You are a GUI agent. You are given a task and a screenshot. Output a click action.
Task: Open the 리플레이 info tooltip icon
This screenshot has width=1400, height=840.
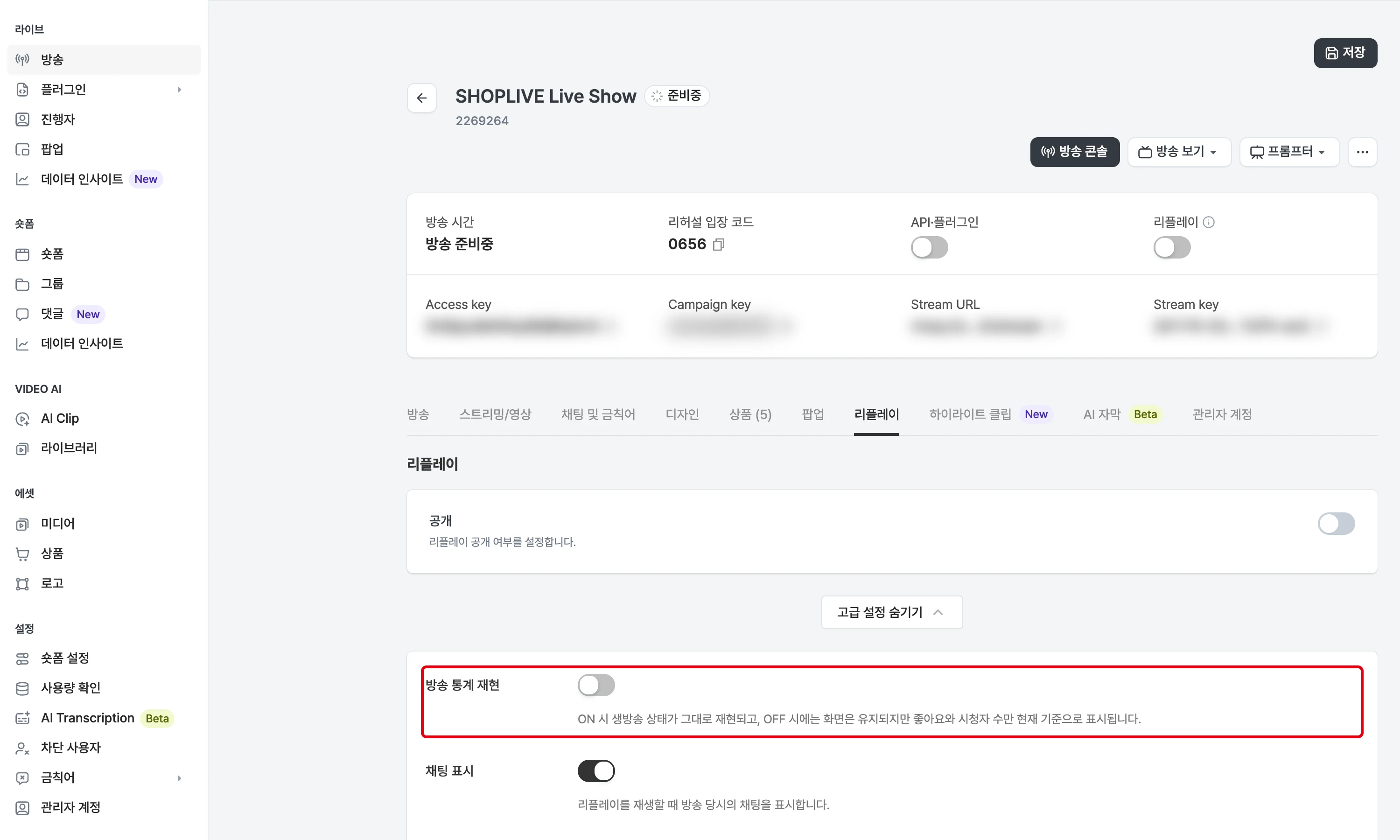(x=1208, y=222)
